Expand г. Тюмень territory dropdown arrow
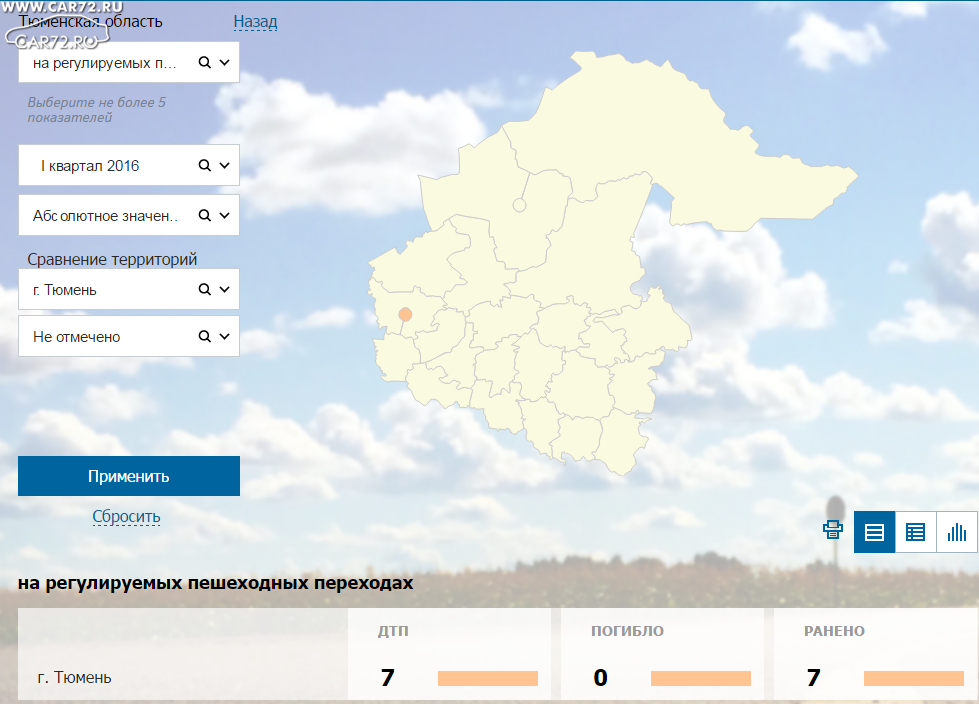This screenshot has width=979, height=704. click(225, 290)
